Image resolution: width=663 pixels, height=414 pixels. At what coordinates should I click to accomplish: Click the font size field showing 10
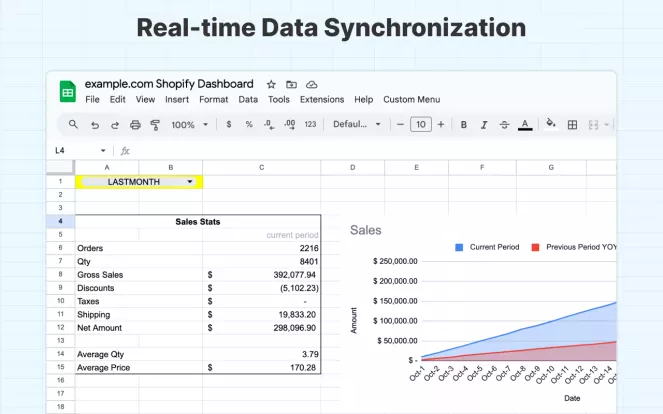pos(421,124)
